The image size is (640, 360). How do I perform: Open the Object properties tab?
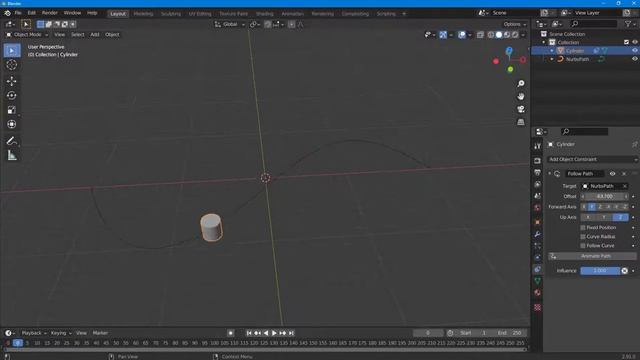click(538, 222)
